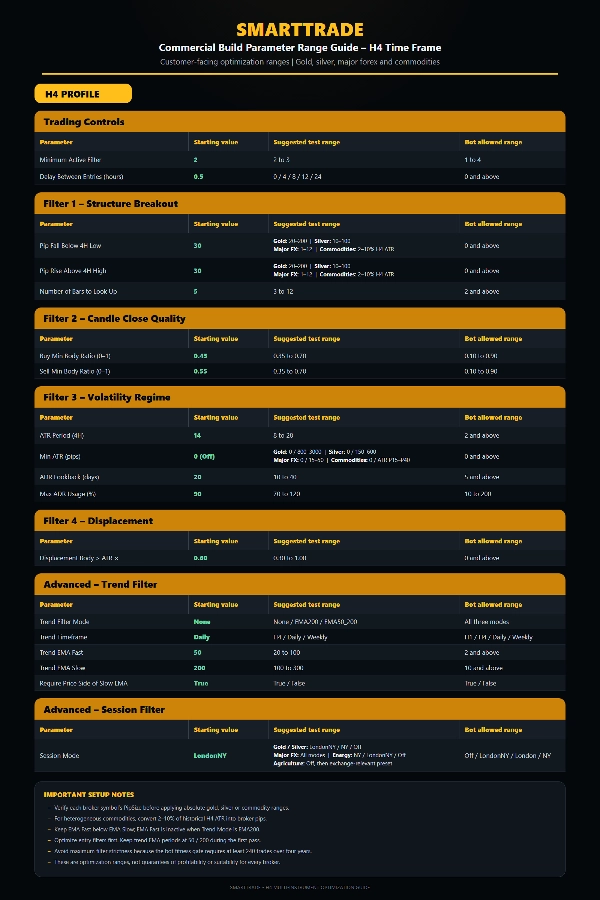Click the 'True' starting value
Screen dimensions: 600x900
(x=201, y=684)
